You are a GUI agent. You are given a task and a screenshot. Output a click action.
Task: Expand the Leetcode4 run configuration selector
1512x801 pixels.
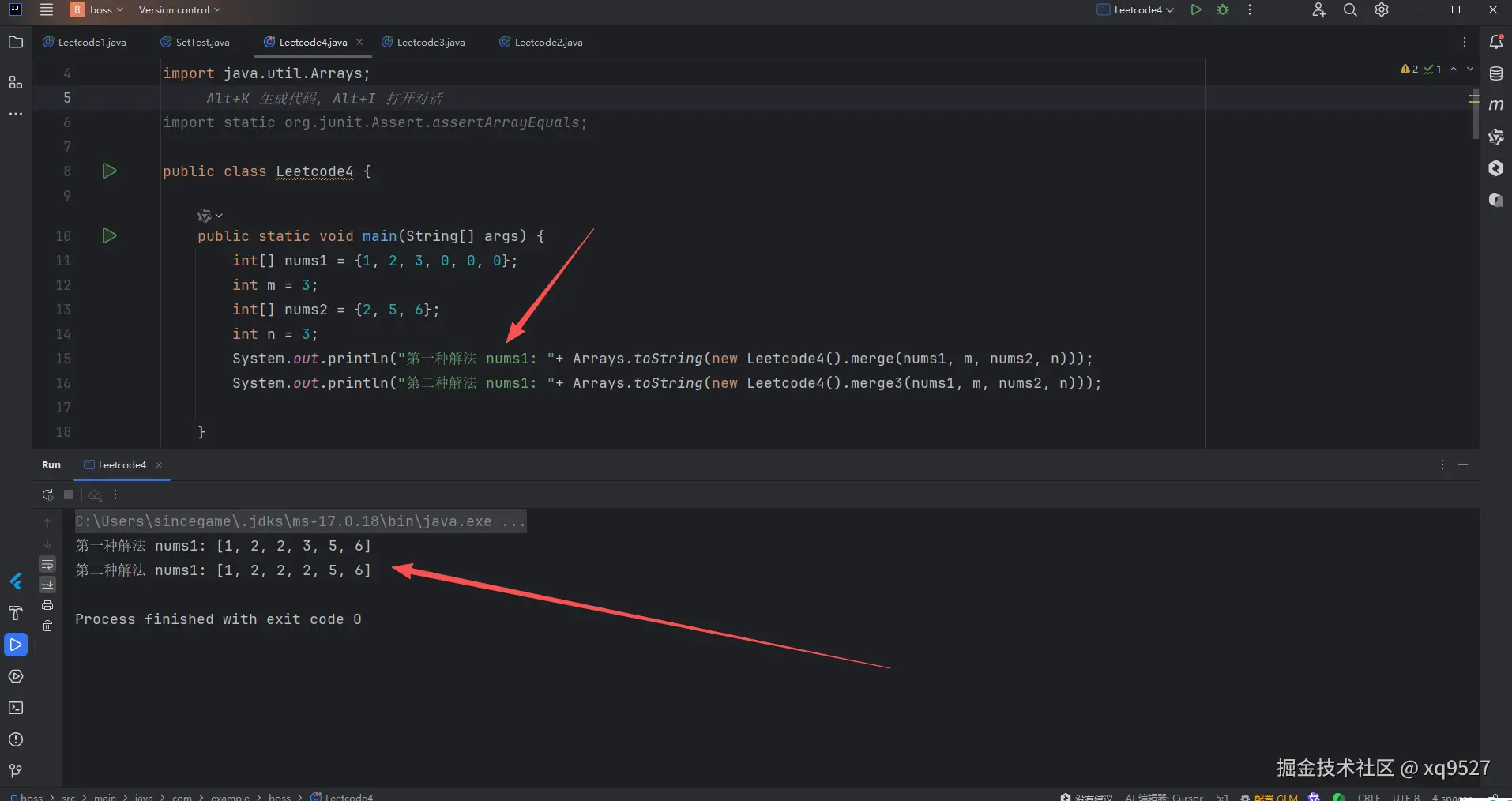click(x=1136, y=10)
